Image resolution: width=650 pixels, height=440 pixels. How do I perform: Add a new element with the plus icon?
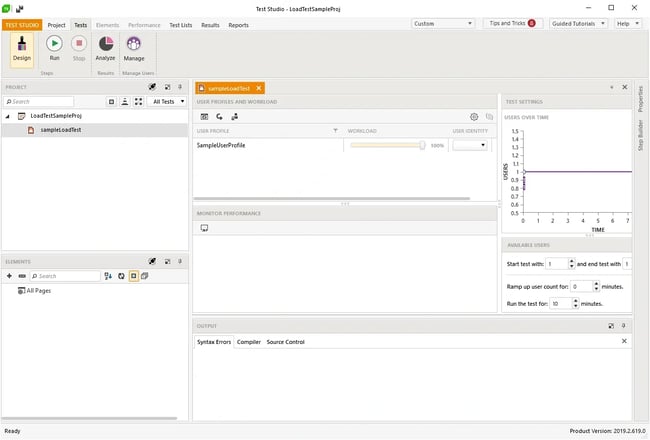(9, 276)
